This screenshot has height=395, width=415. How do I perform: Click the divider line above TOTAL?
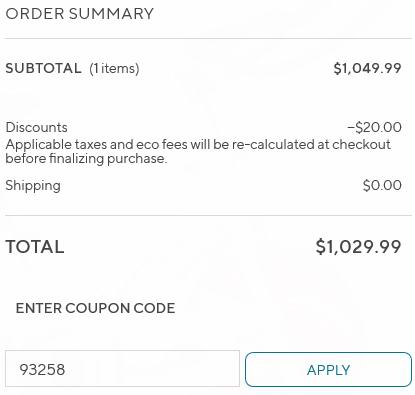click(208, 215)
